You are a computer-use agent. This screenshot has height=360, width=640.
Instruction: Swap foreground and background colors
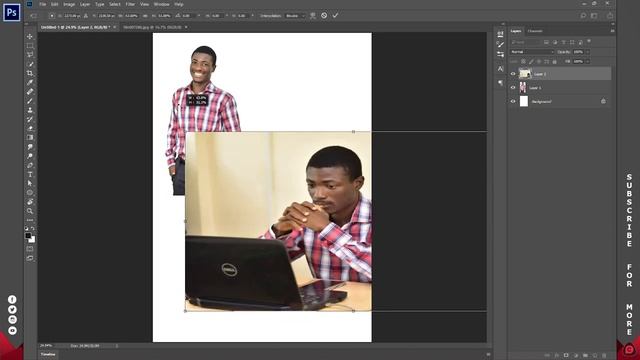coord(33,229)
